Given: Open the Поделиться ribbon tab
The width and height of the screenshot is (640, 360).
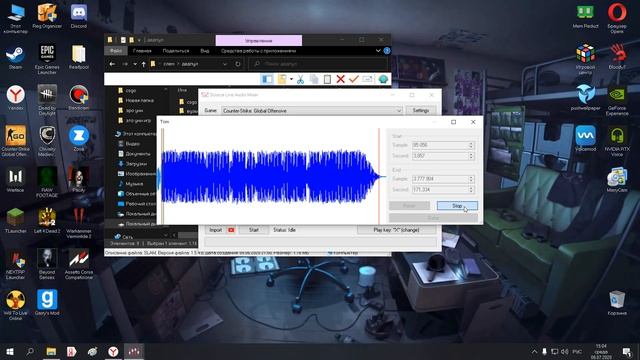Looking at the screenshot, I should [176, 51].
